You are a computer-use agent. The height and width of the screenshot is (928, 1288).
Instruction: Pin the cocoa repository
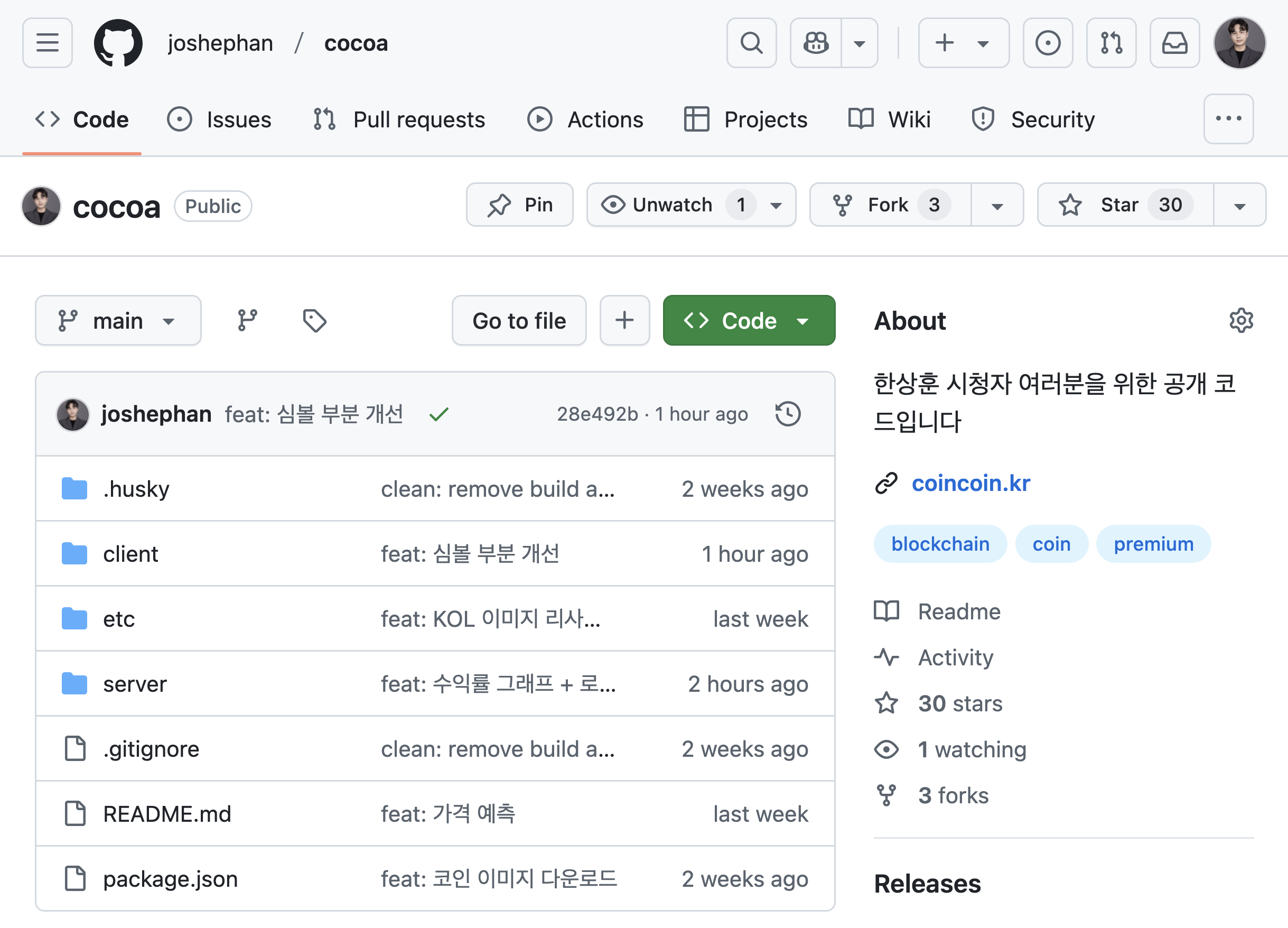point(519,205)
